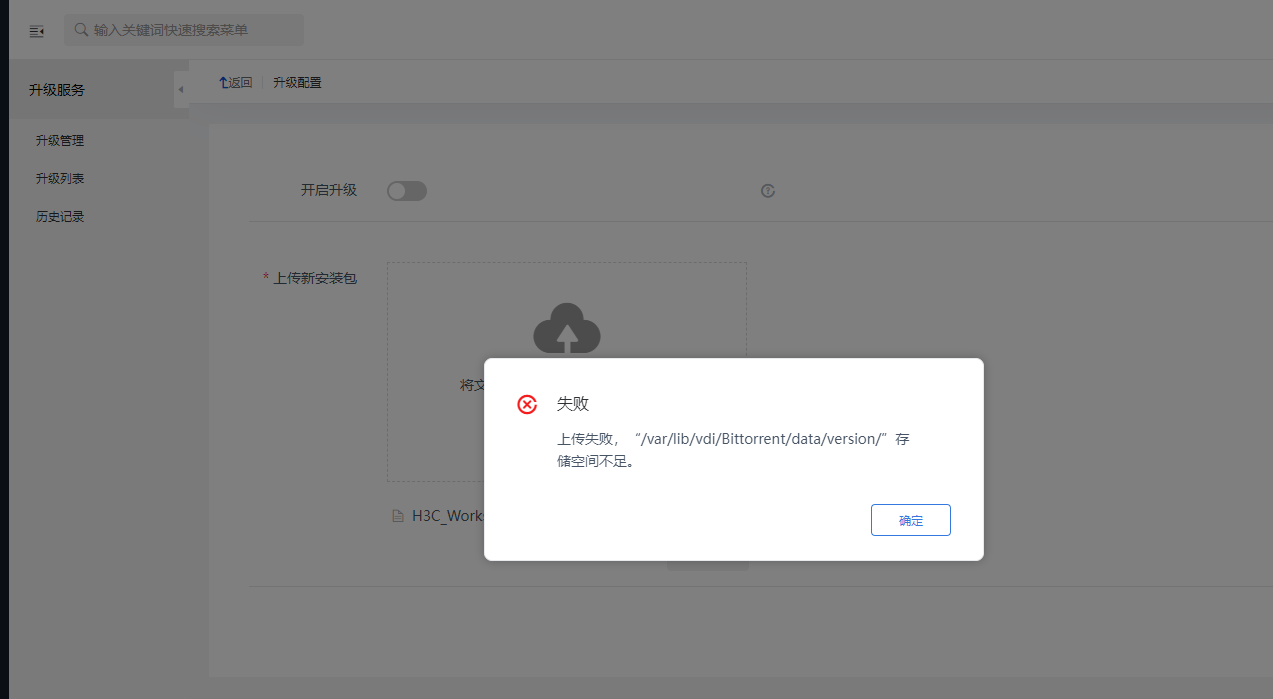Viewport: 1273px width, 699px height.
Task: Click the menu fold icon at top left
Action: 37,31
